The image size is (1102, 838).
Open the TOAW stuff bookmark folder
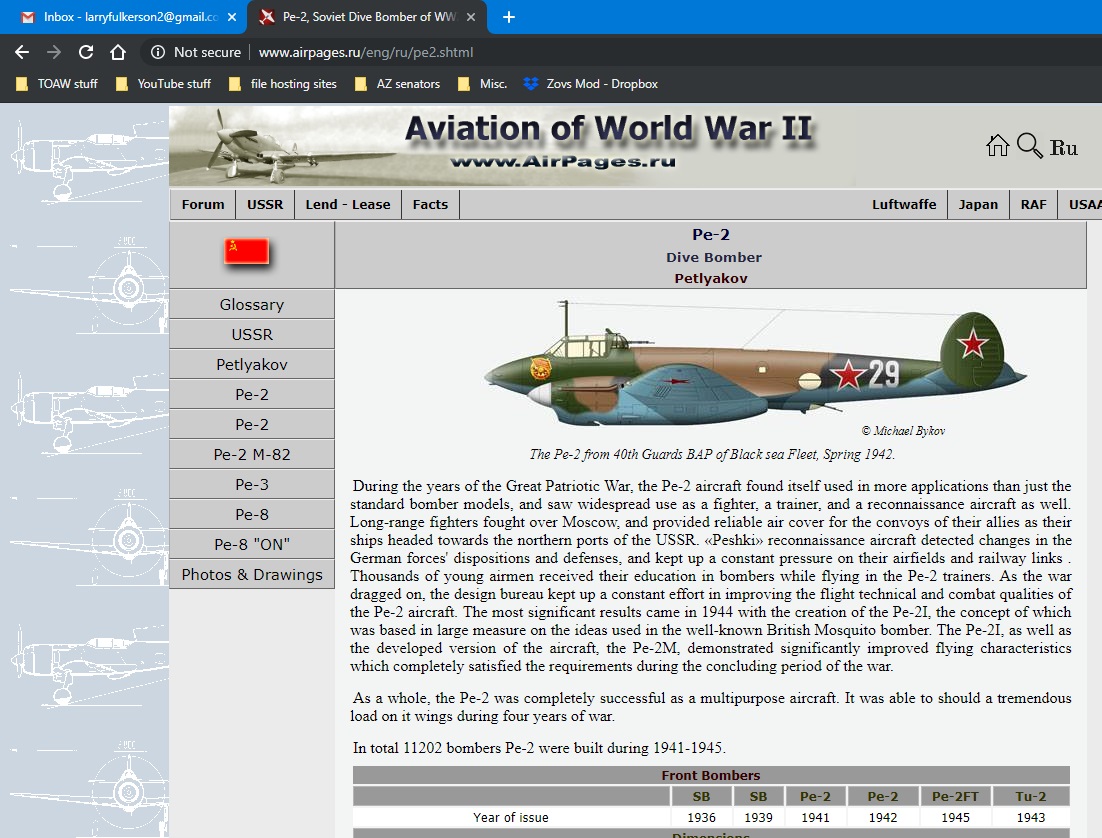coord(57,84)
